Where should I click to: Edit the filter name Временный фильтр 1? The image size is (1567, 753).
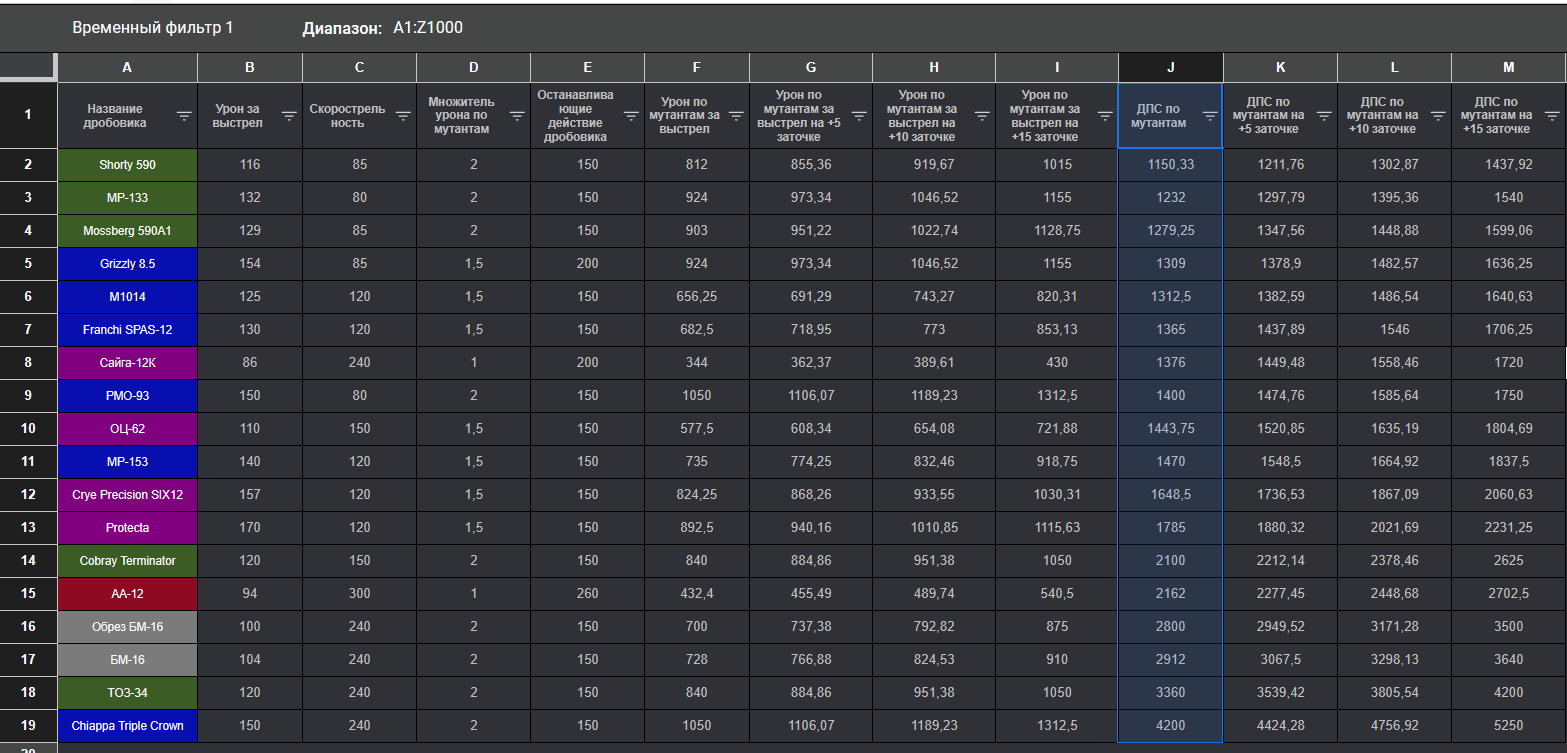click(153, 28)
